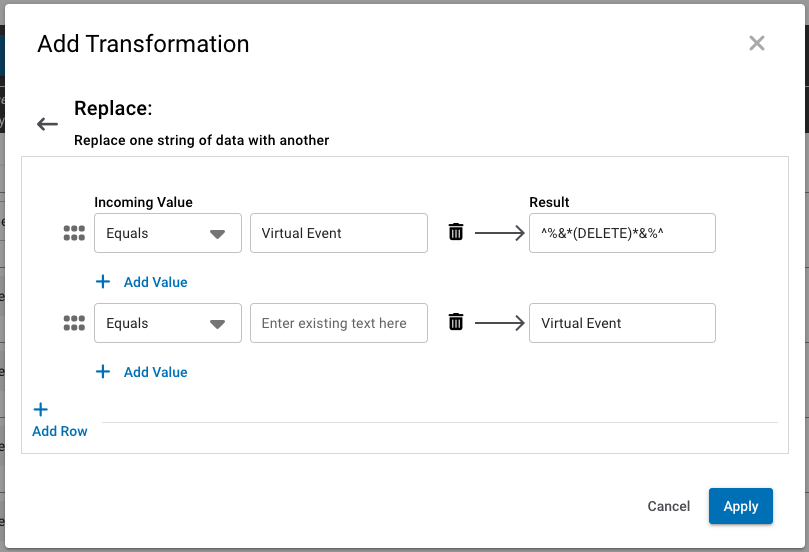Close the Add Transformation dialog

(x=756, y=43)
